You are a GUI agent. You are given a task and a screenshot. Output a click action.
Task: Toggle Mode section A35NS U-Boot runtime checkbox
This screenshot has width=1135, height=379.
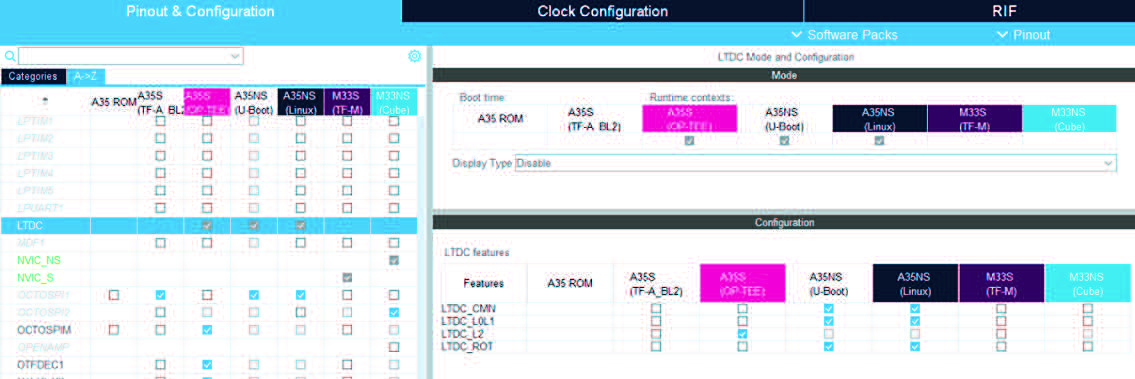pyautogui.click(x=784, y=141)
